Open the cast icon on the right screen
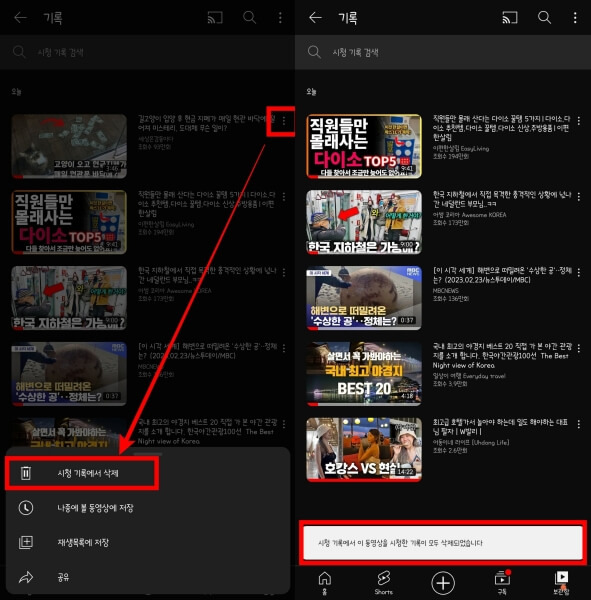The height and width of the screenshot is (600, 591). [509, 18]
